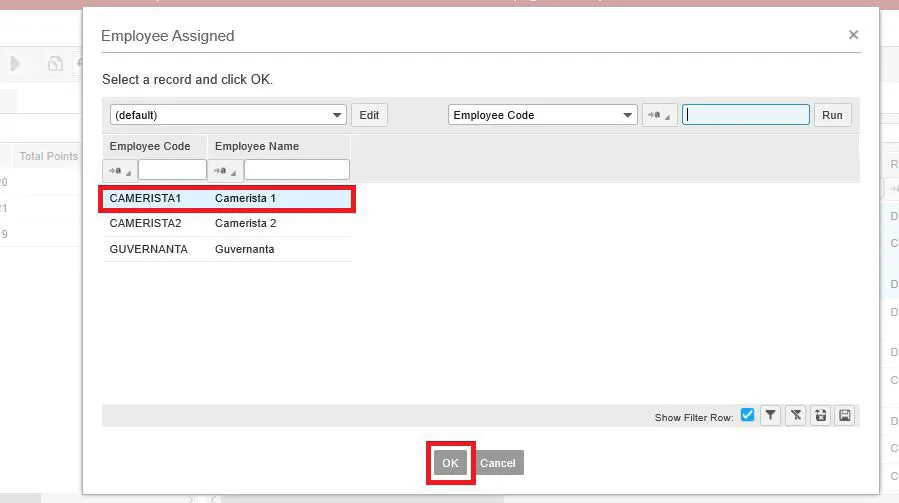Open the (default) view dropdown
899x503 pixels.
point(228,115)
